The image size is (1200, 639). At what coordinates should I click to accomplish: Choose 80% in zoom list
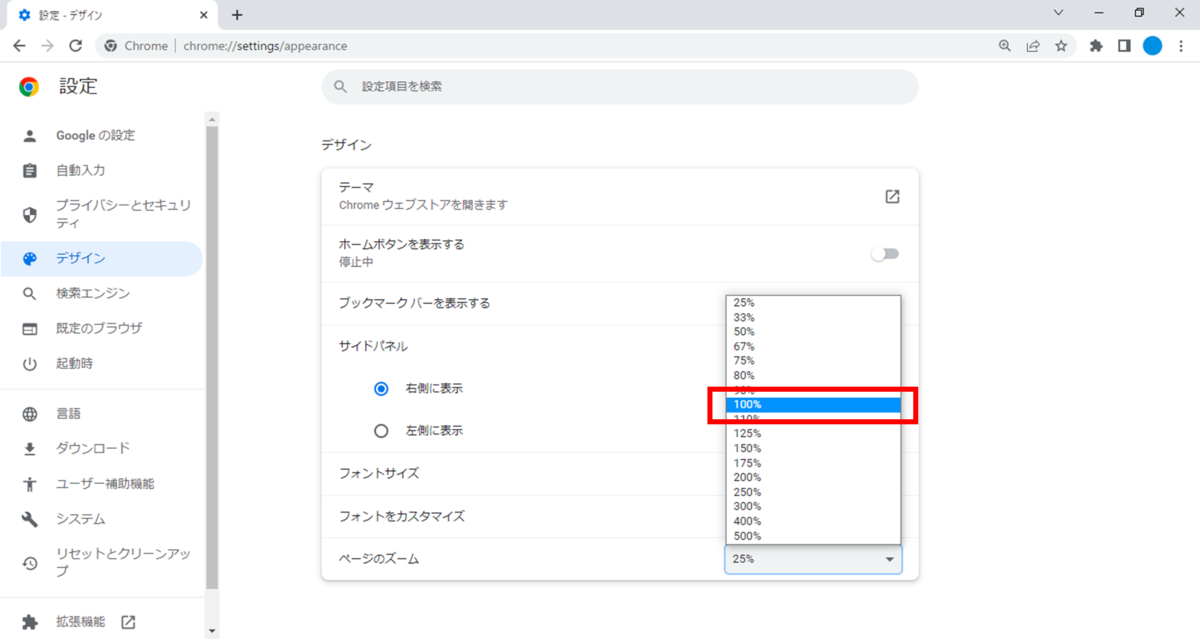(813, 375)
